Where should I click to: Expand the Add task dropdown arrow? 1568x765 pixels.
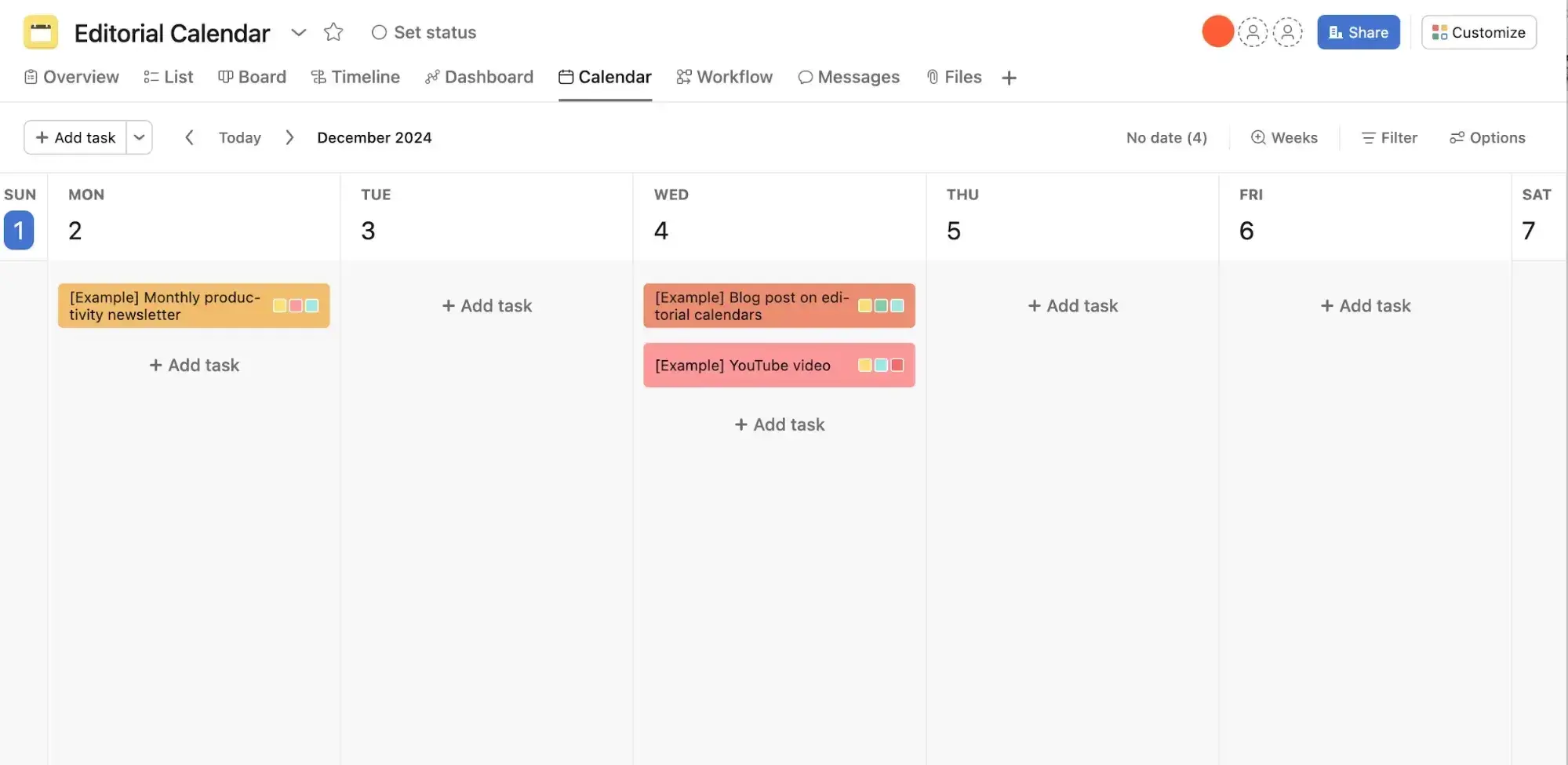[x=139, y=137]
